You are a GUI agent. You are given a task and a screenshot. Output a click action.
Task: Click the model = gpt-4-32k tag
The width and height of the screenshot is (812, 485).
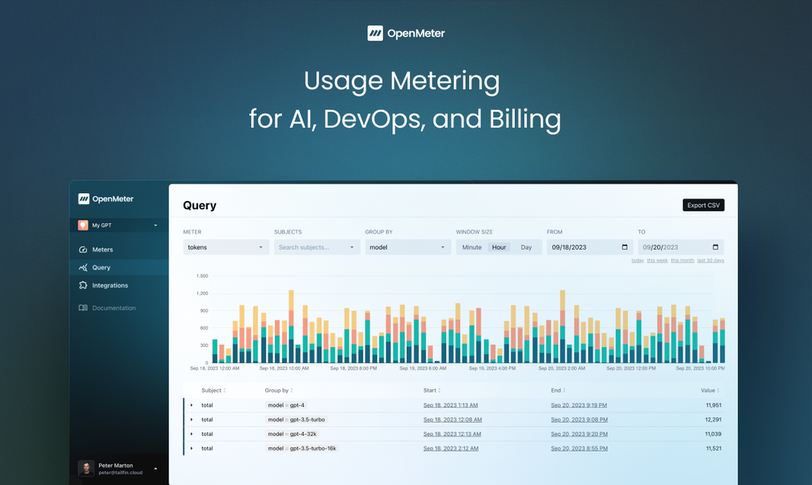[292, 434]
